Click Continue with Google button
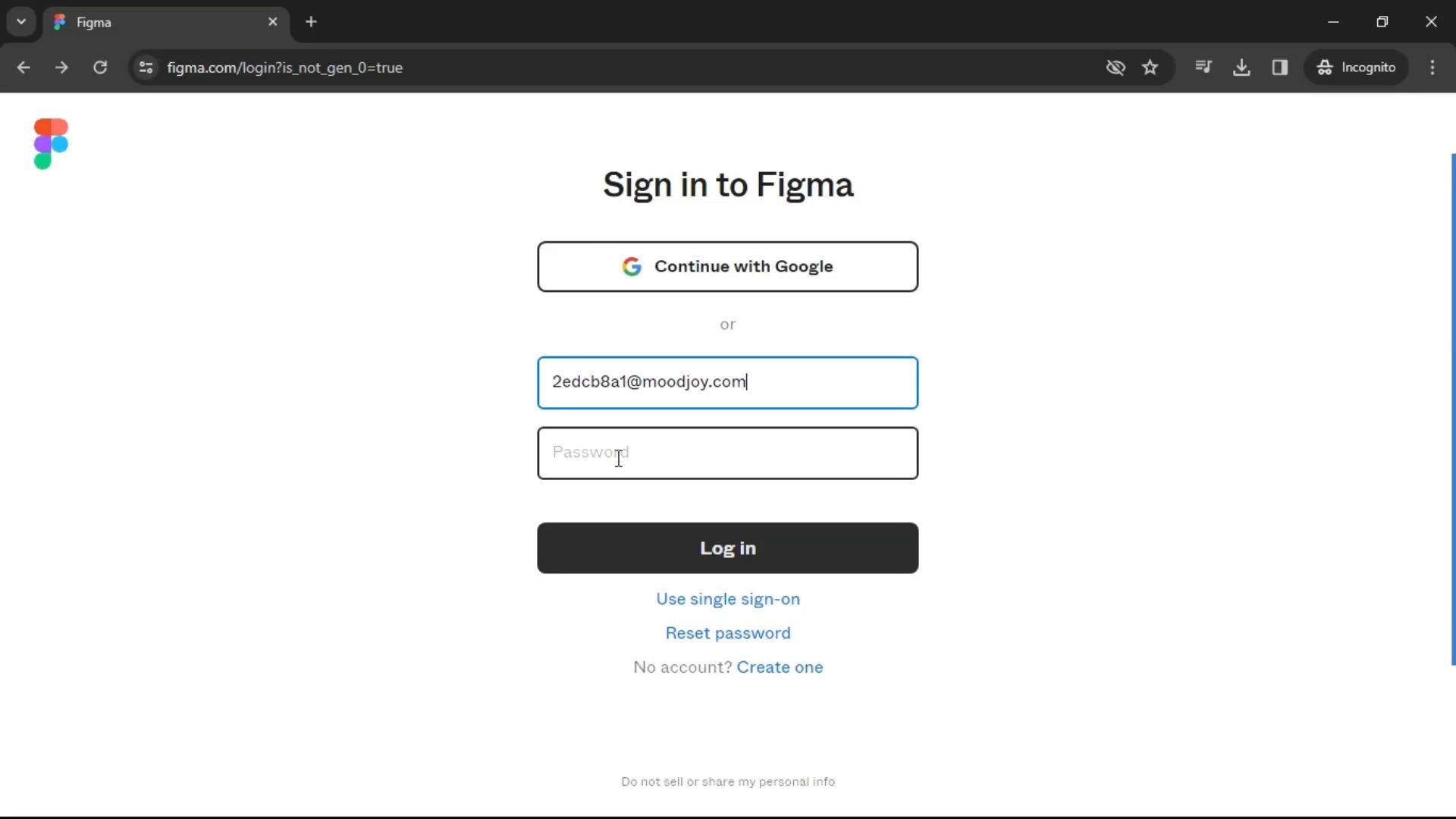Screen dimensions: 1456x819 click(x=728, y=267)
